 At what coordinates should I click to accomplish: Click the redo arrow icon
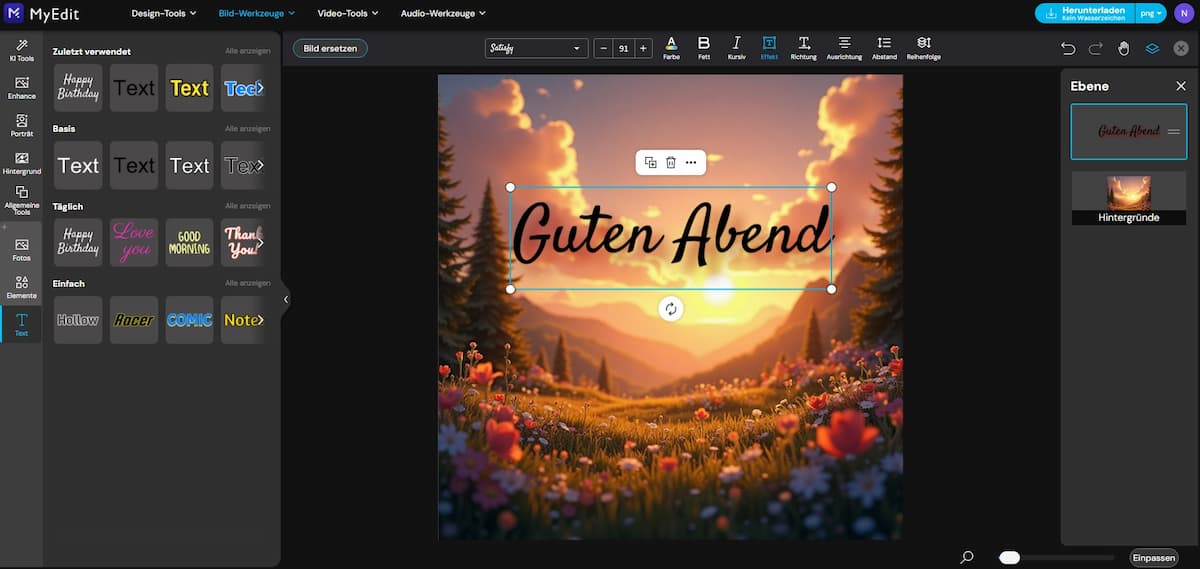pos(1096,48)
